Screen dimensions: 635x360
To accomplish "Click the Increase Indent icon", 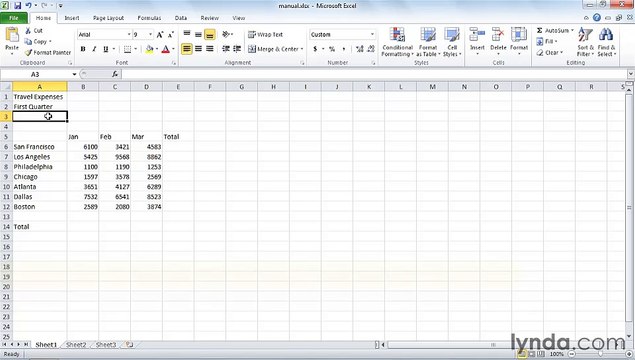I will [x=237, y=49].
